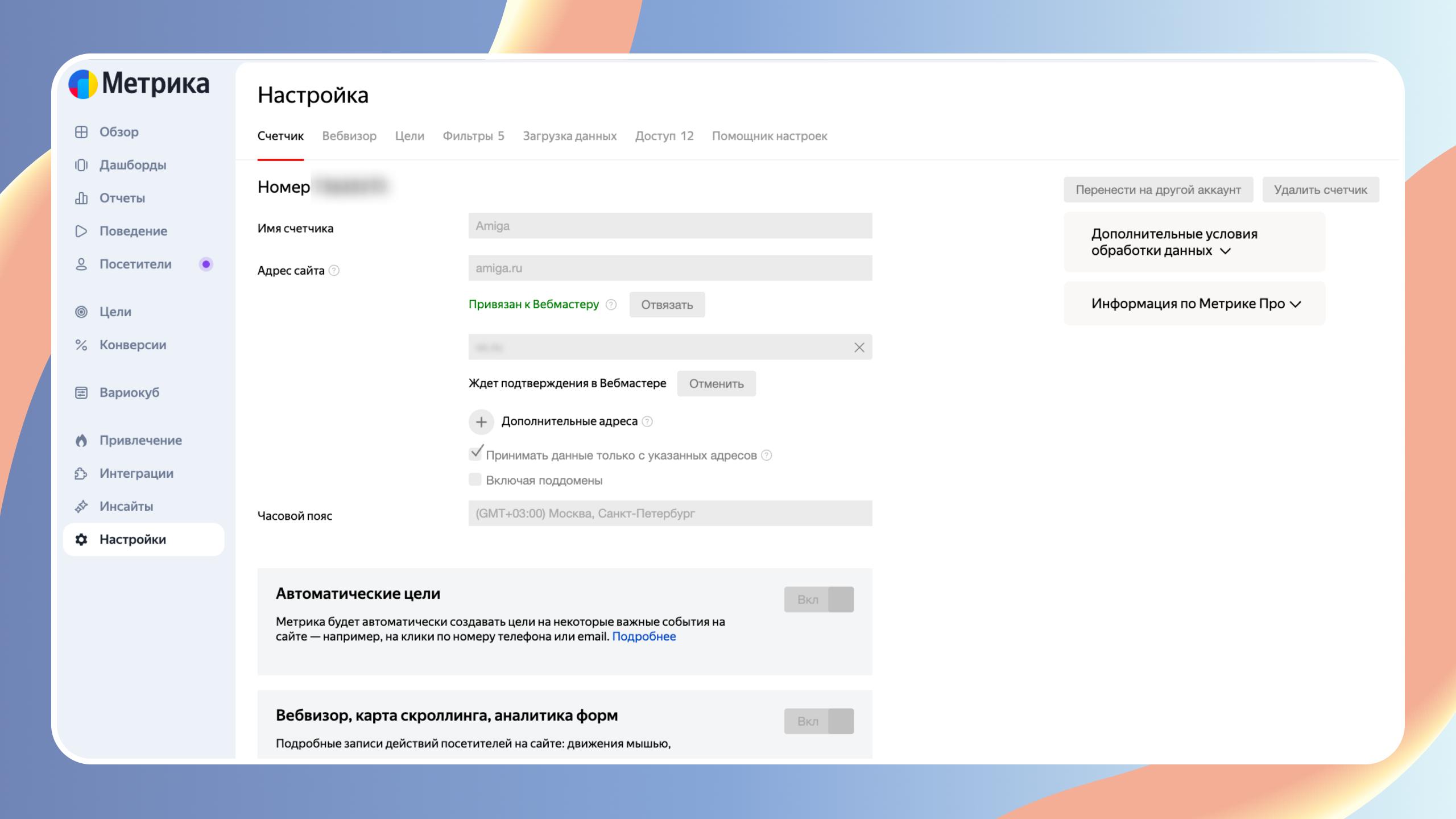This screenshot has height=819, width=1456.
Task: Open Инсайты in the sidebar
Action: coord(126,506)
